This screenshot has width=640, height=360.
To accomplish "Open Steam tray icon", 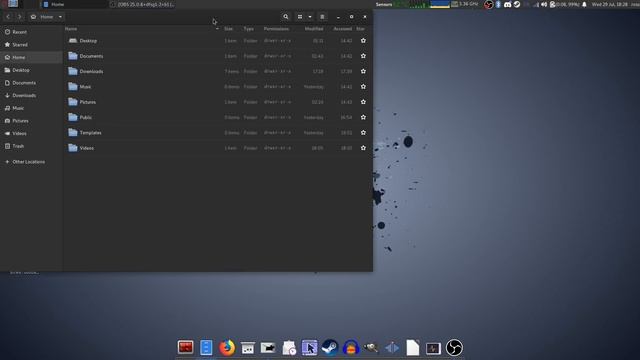I will (x=517, y=4).
